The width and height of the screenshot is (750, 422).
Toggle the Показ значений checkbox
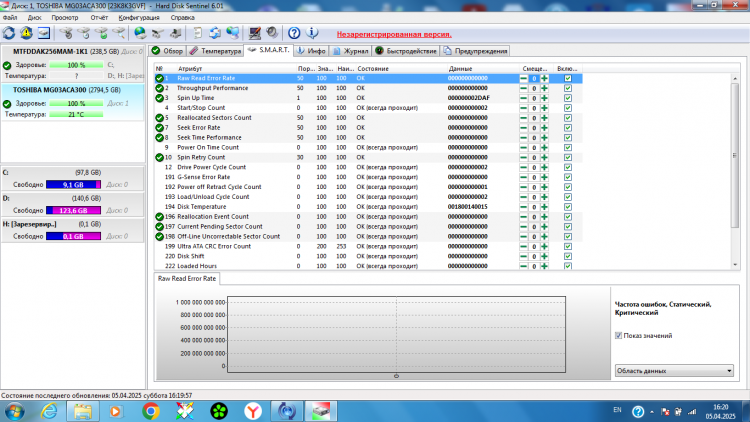pos(618,335)
